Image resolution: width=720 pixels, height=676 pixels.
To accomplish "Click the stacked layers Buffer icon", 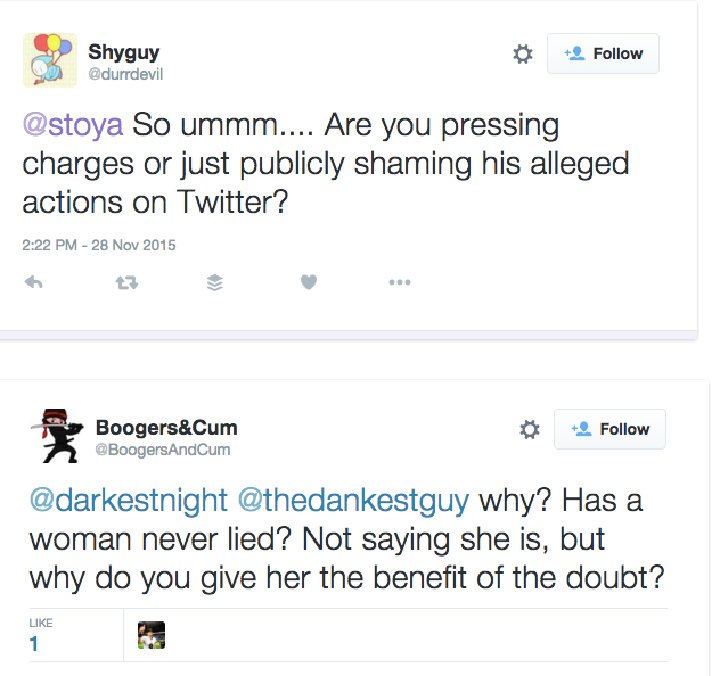I will (x=215, y=282).
